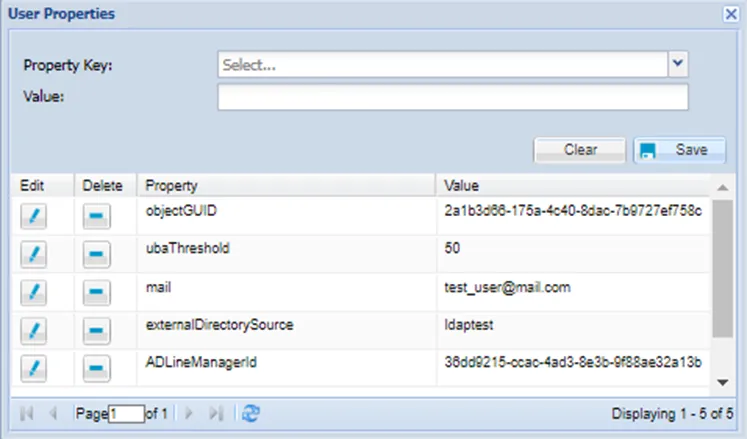This screenshot has height=439, width=747.
Task: Click the Value input field
Action: pos(453,97)
